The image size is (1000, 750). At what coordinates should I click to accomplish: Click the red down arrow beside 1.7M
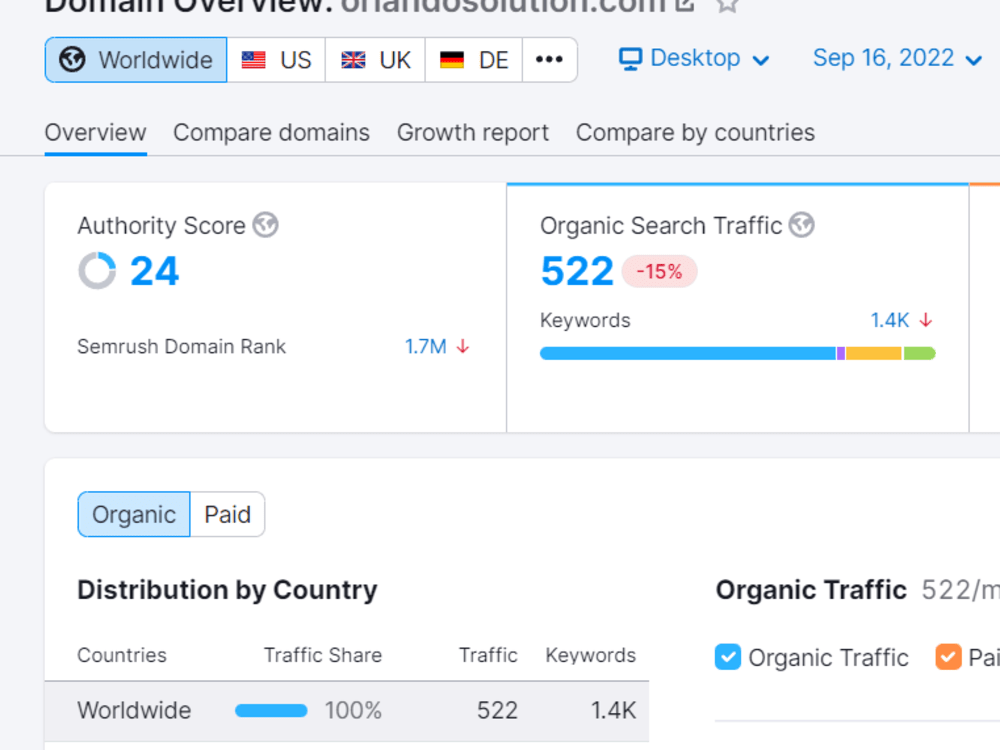tap(463, 347)
